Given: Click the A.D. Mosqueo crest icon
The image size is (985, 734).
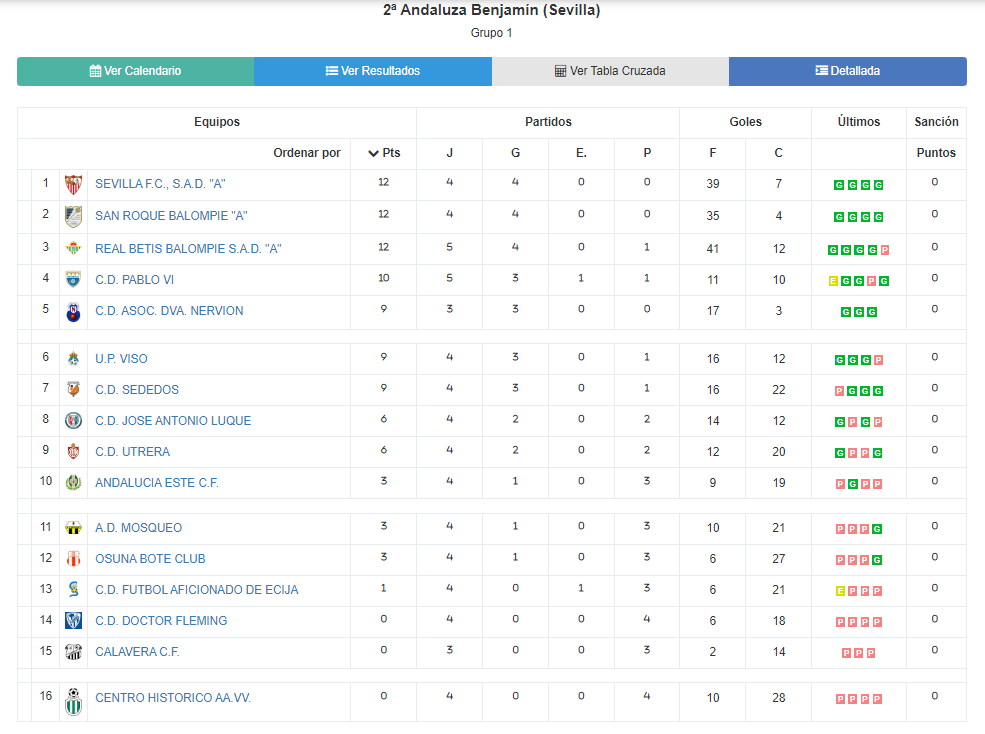Looking at the screenshot, I should (x=73, y=528).
